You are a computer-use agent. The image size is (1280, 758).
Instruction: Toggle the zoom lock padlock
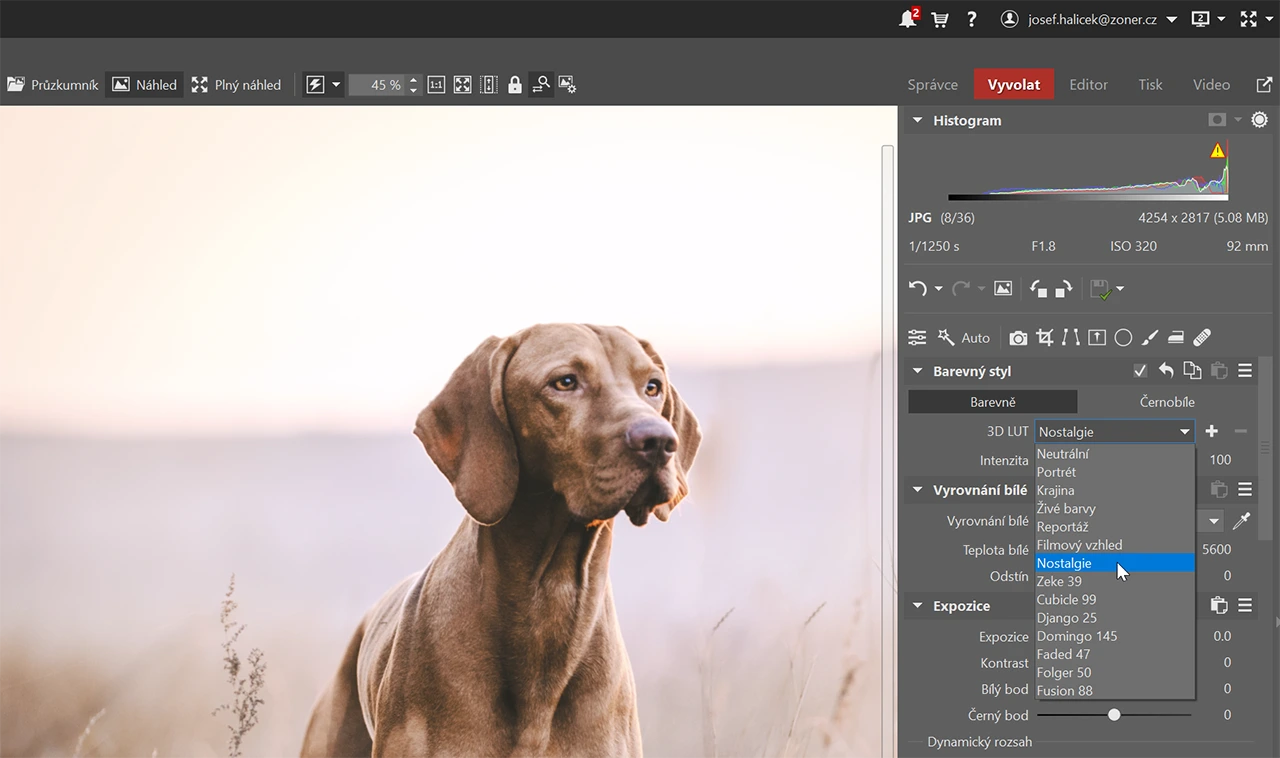[514, 85]
